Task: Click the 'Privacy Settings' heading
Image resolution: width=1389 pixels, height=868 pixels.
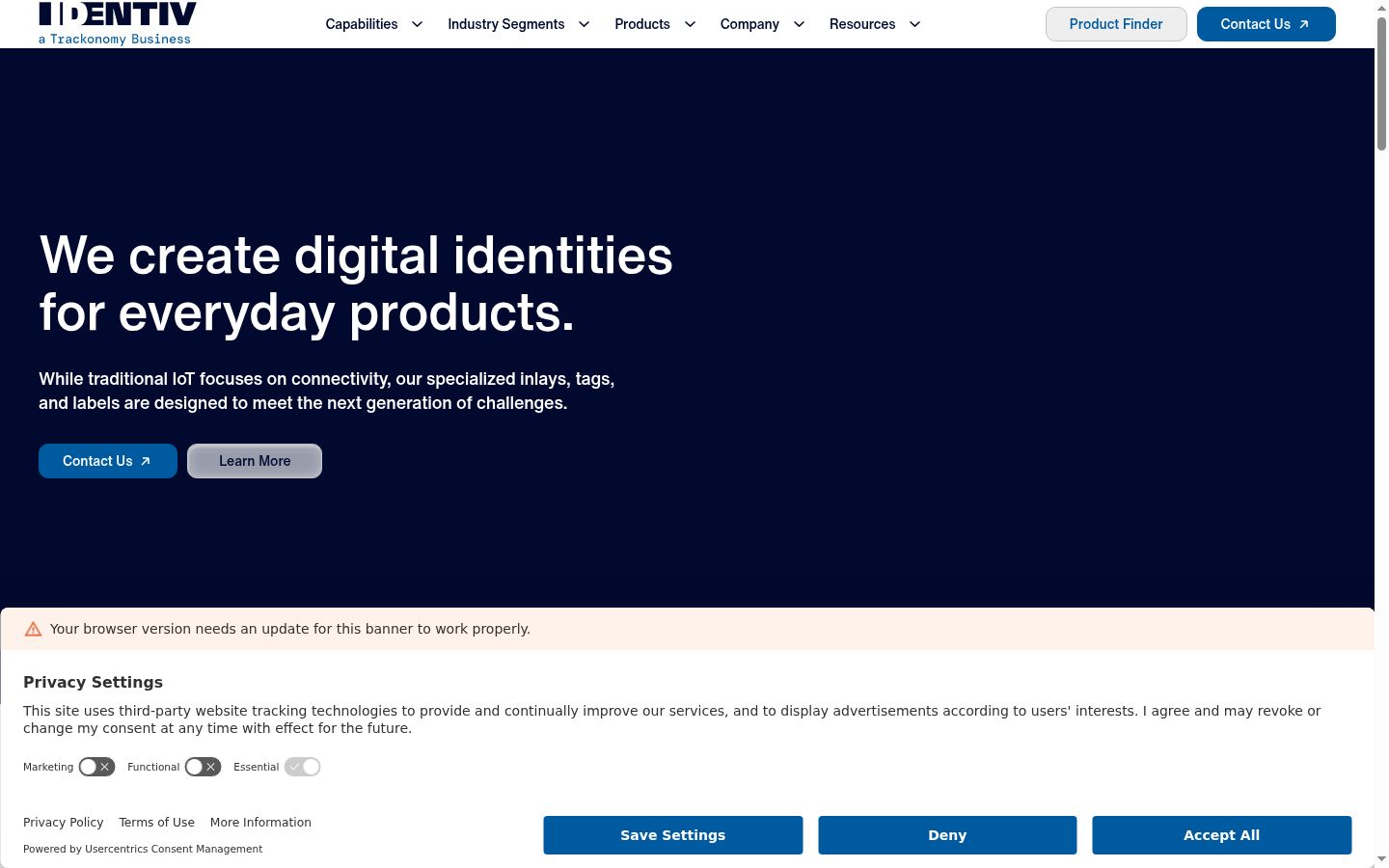Action: [x=93, y=682]
